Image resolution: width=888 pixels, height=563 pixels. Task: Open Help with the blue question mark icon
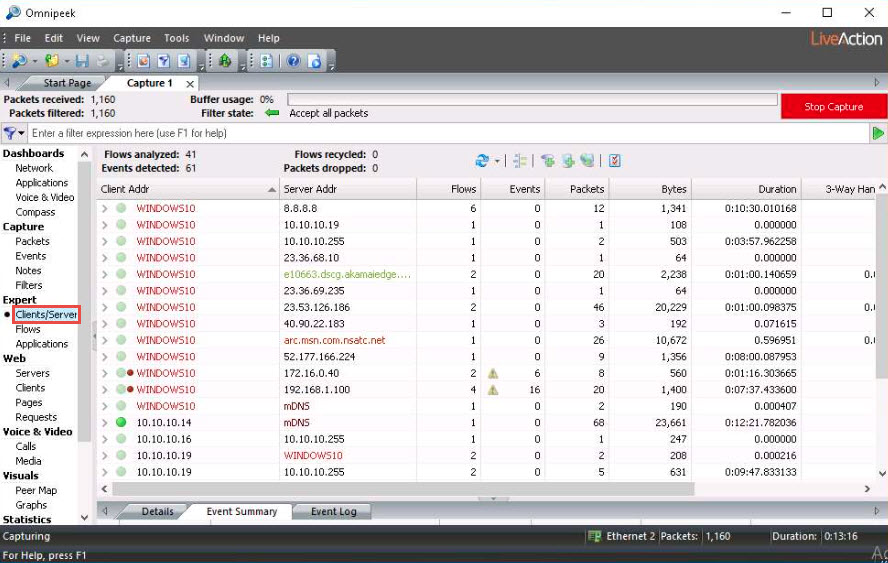[293, 61]
